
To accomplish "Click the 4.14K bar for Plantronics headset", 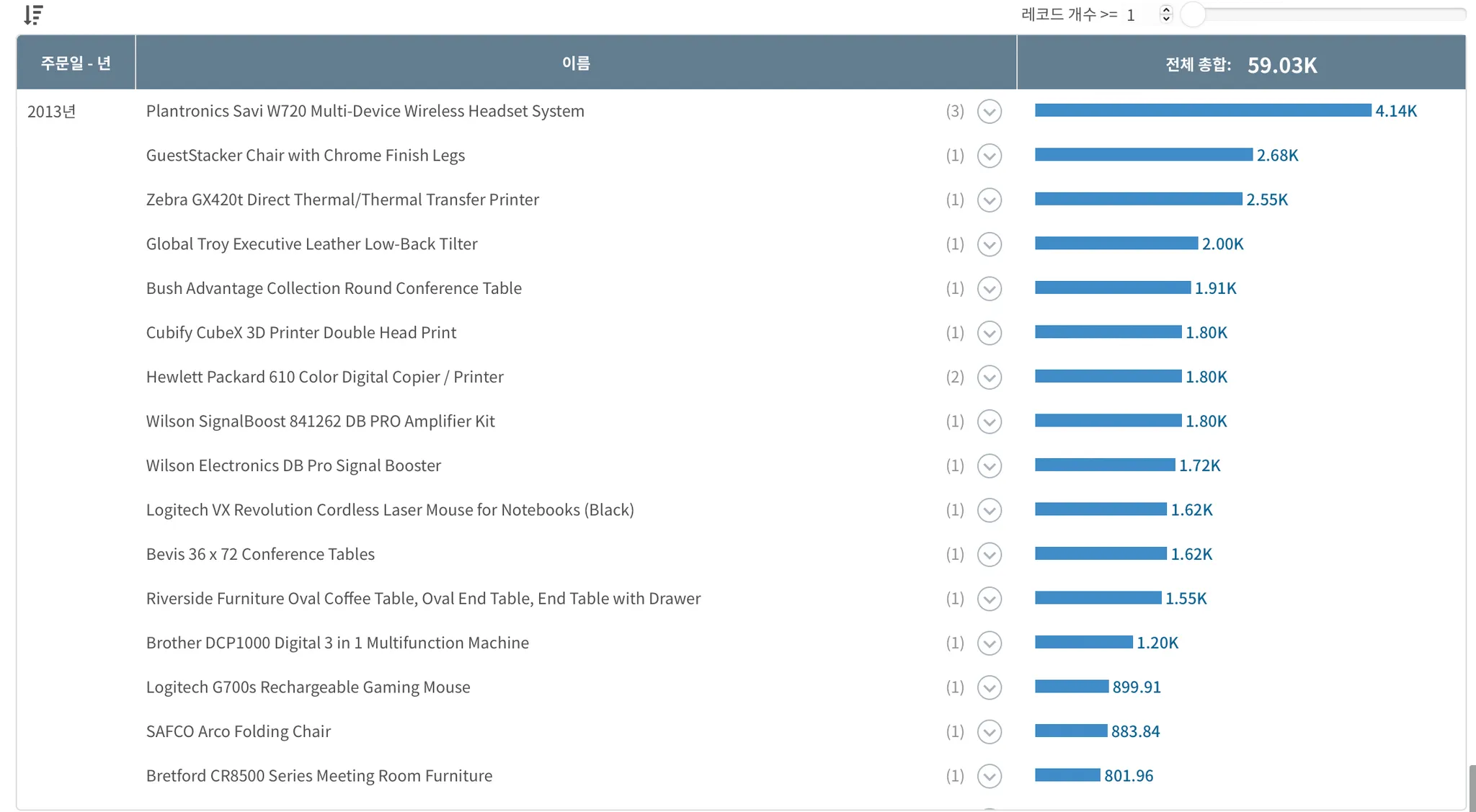I will pyautogui.click(x=1202, y=110).
